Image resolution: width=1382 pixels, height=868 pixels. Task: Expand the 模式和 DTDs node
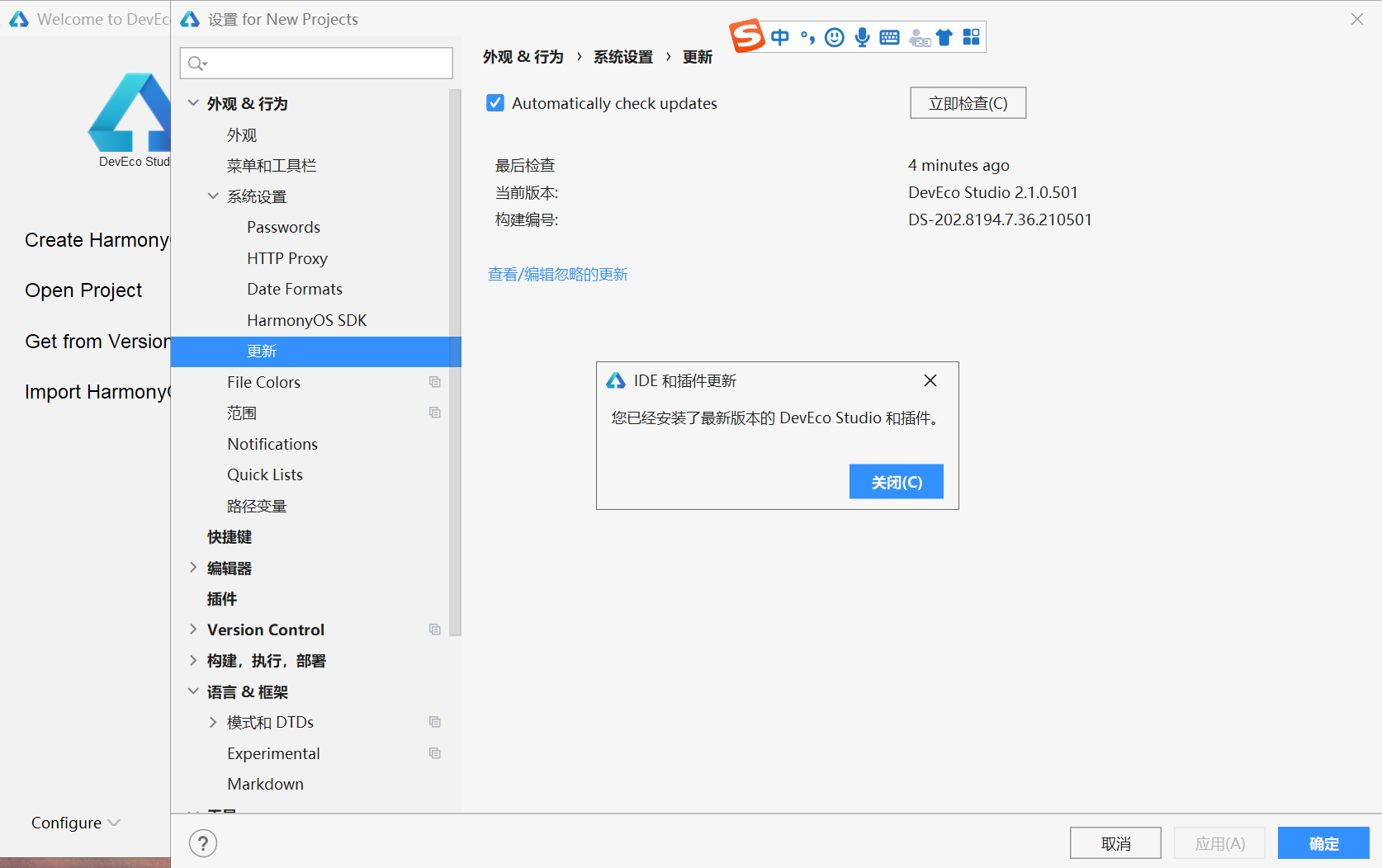[213, 722]
